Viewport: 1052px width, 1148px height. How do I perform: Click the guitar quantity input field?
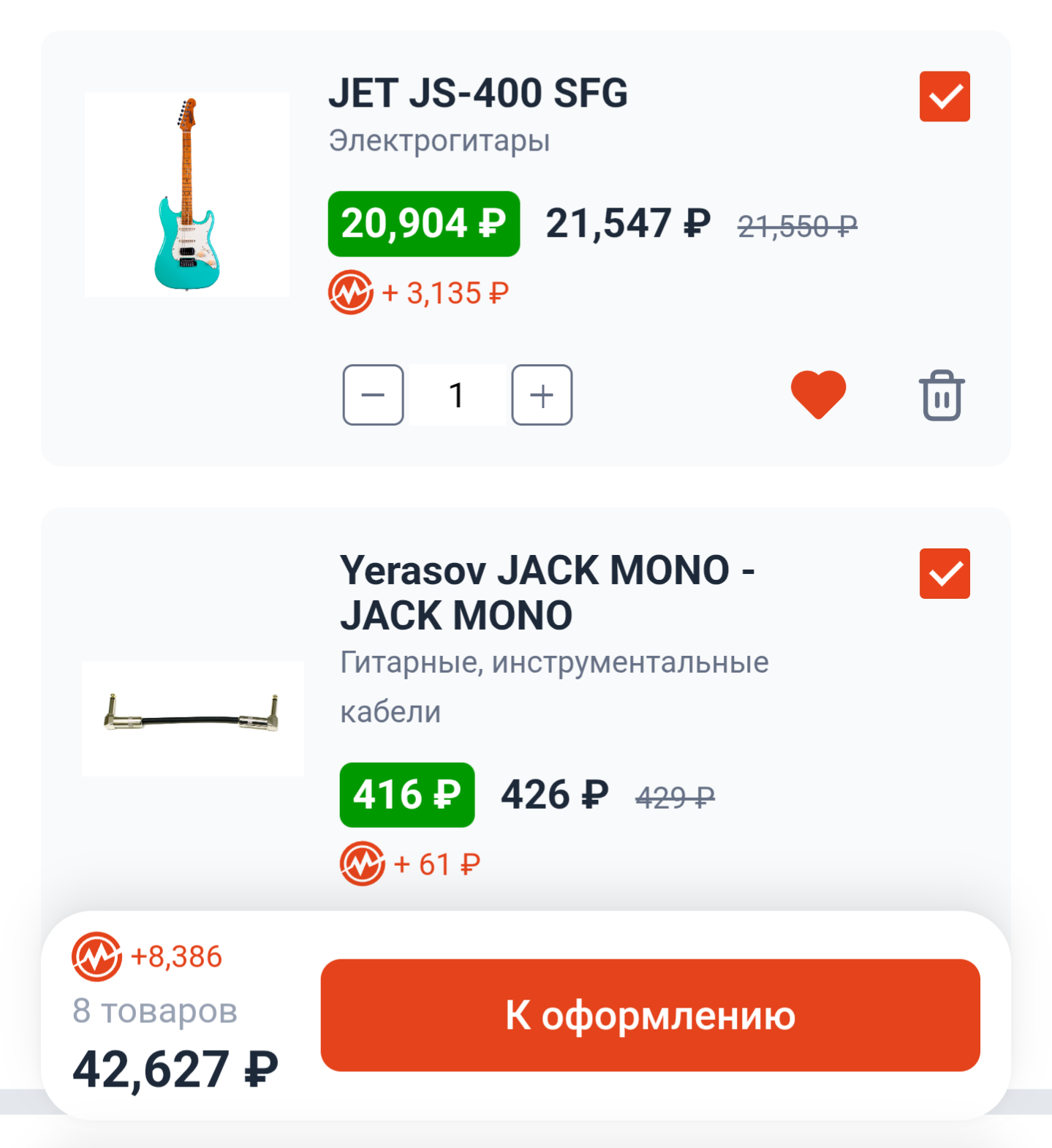point(457,395)
